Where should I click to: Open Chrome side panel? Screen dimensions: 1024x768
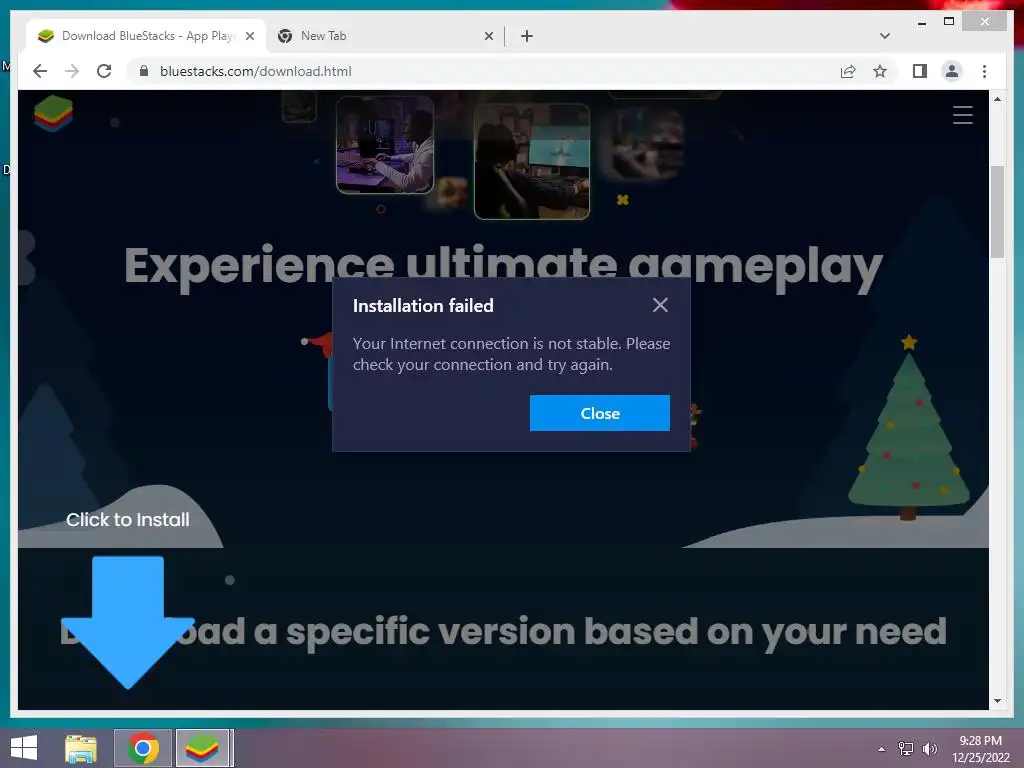[920, 71]
